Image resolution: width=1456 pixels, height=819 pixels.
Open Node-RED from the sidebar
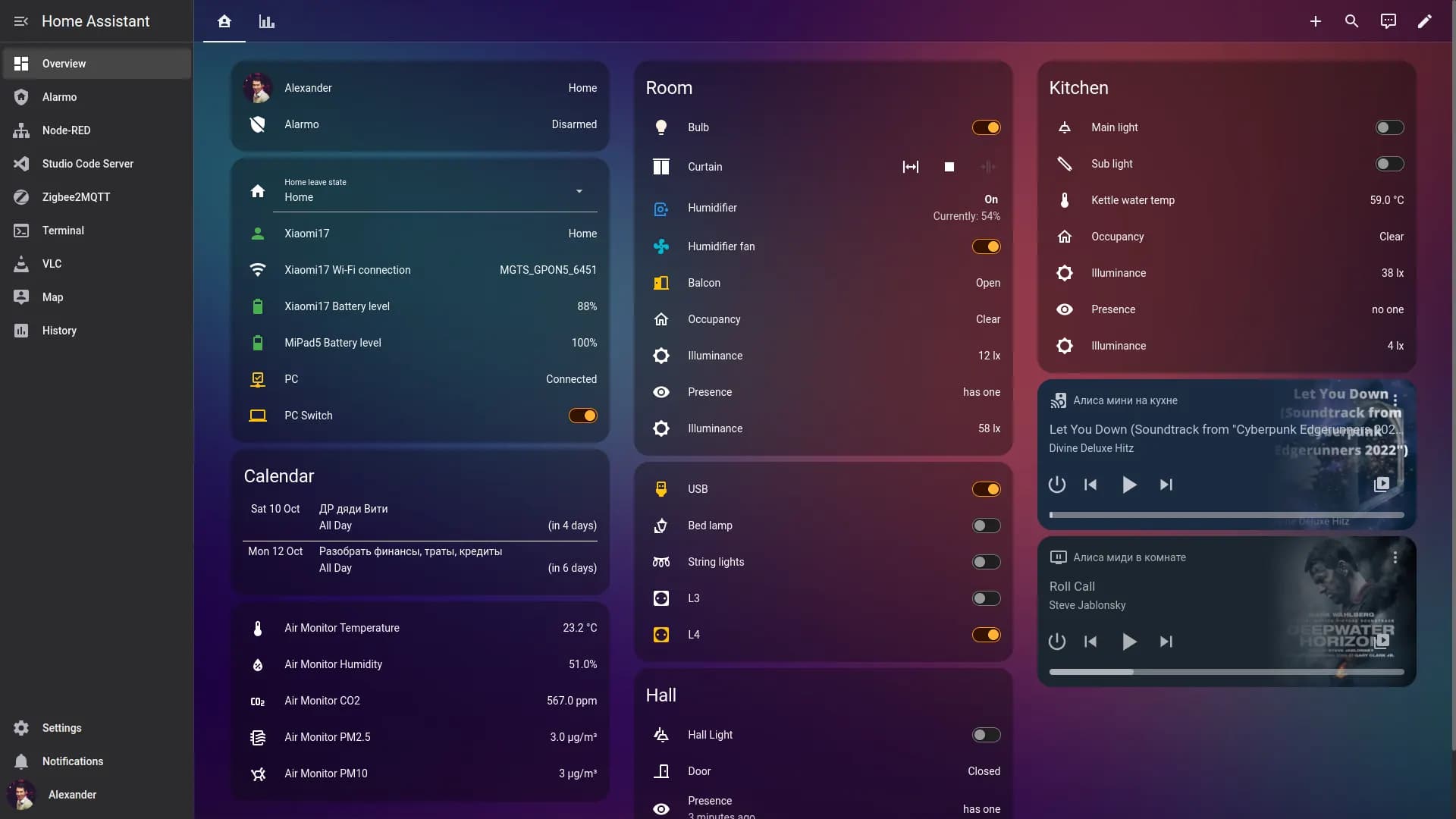click(x=96, y=130)
